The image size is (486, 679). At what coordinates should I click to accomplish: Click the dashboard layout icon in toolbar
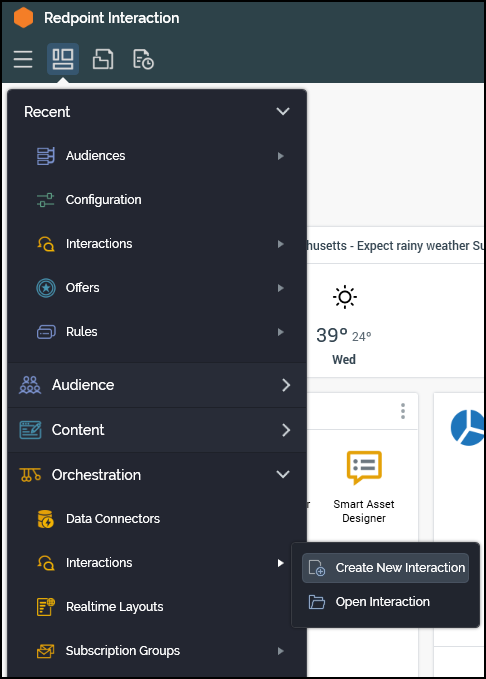pos(63,59)
